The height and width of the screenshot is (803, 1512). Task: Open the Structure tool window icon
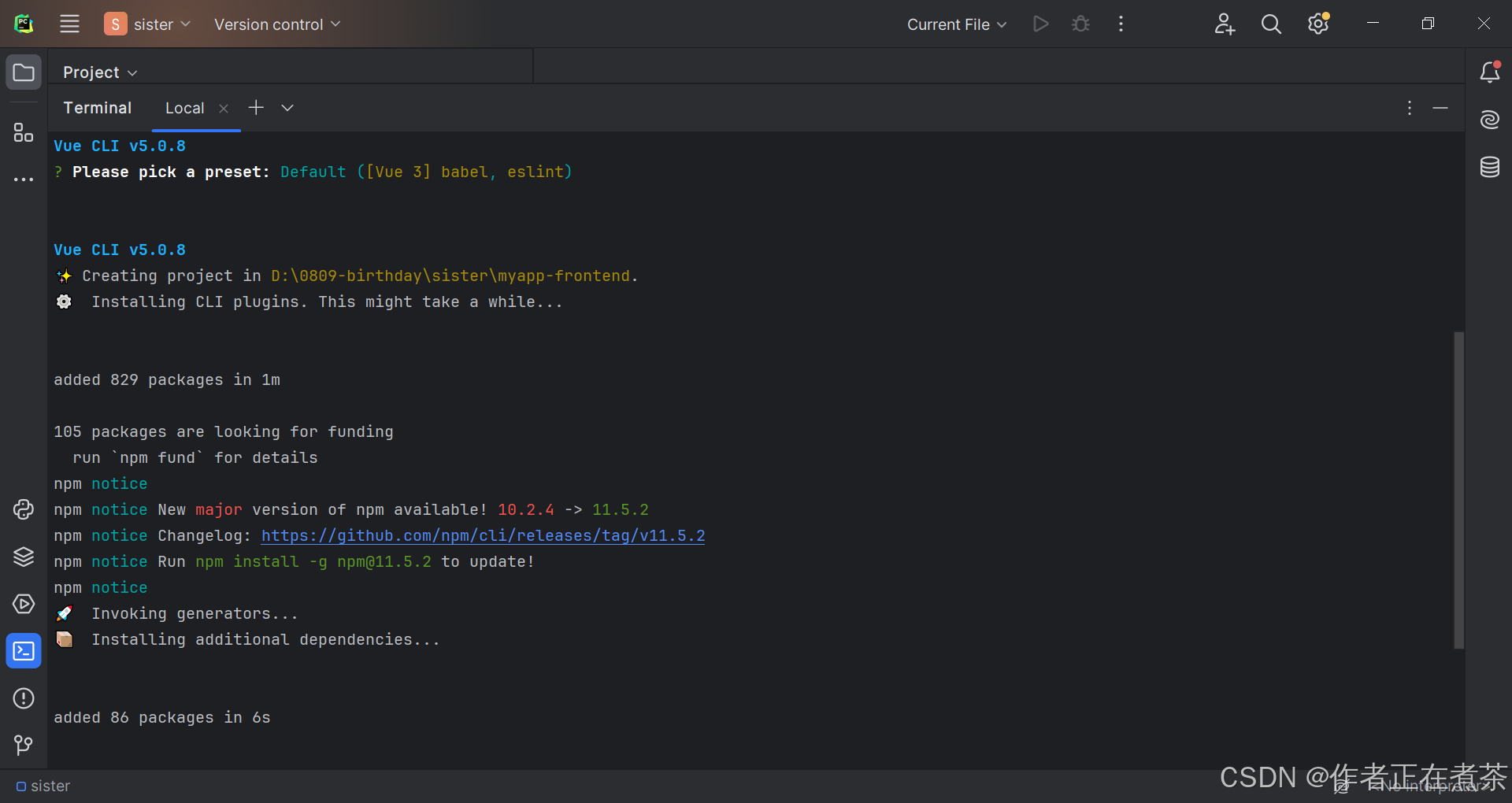click(x=24, y=132)
